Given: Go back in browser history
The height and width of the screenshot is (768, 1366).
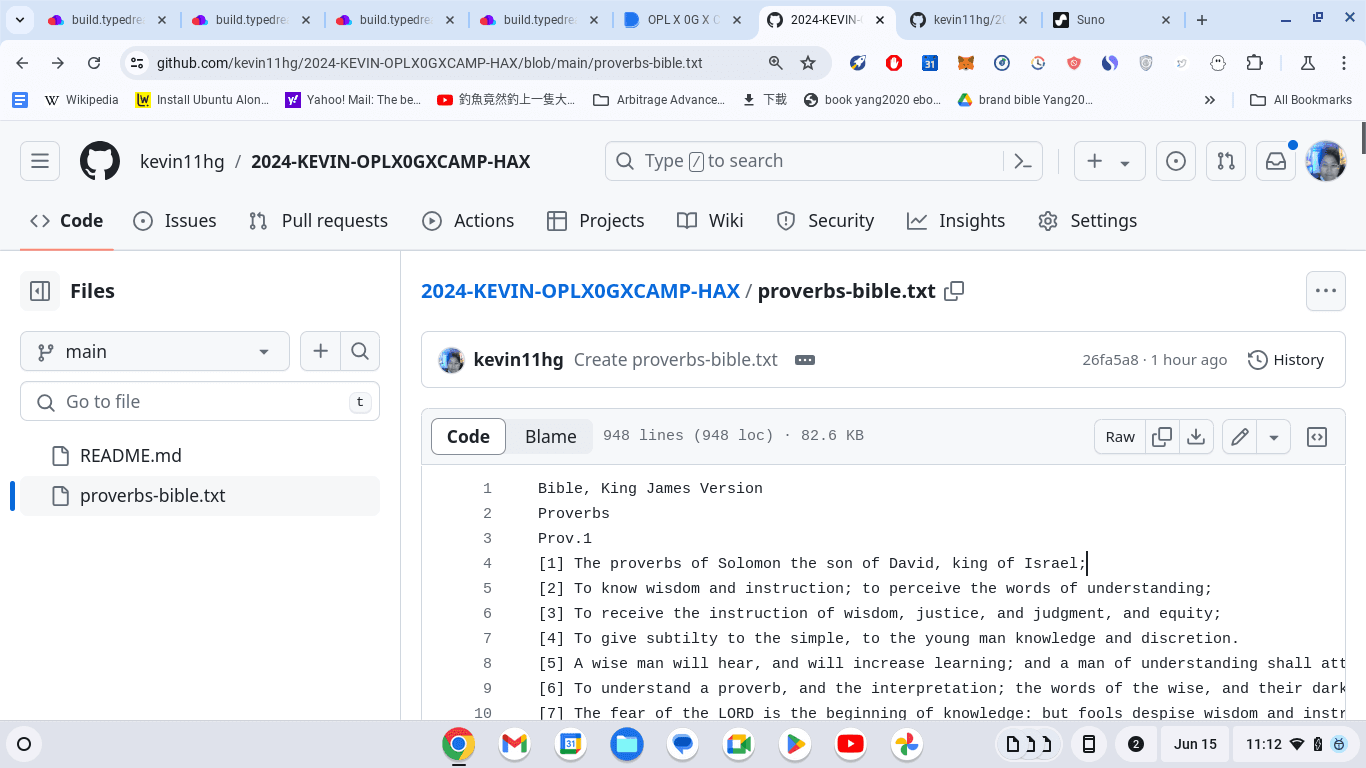Looking at the screenshot, I should click(x=22, y=63).
